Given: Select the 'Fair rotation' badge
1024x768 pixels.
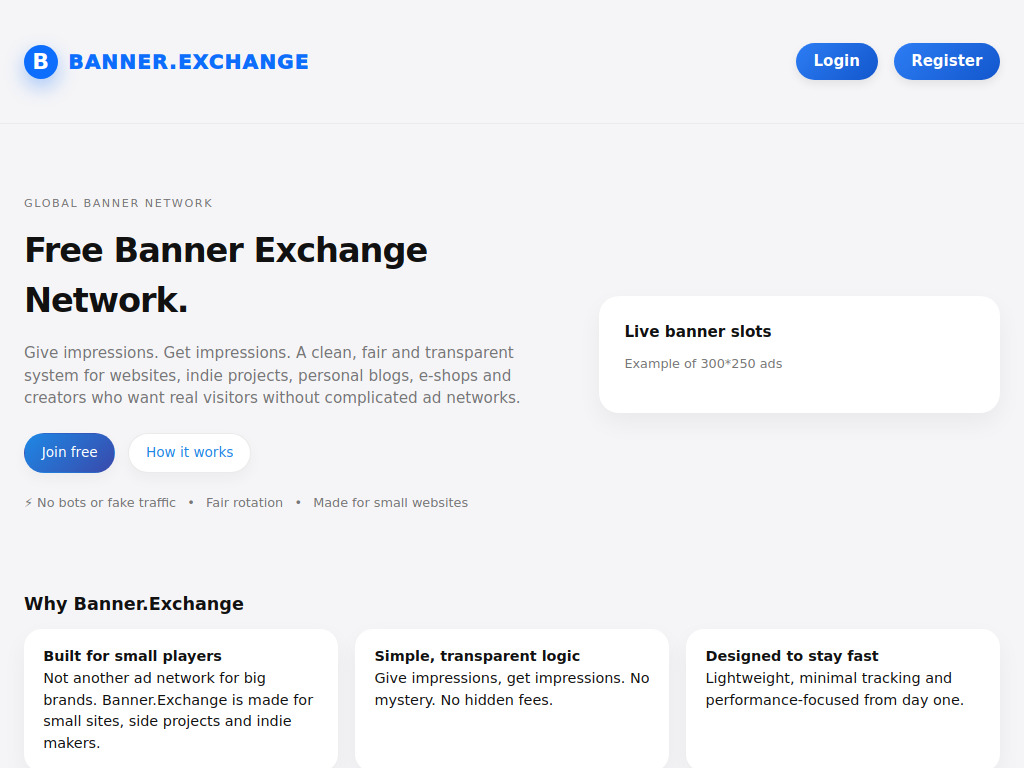Looking at the screenshot, I should [244, 502].
